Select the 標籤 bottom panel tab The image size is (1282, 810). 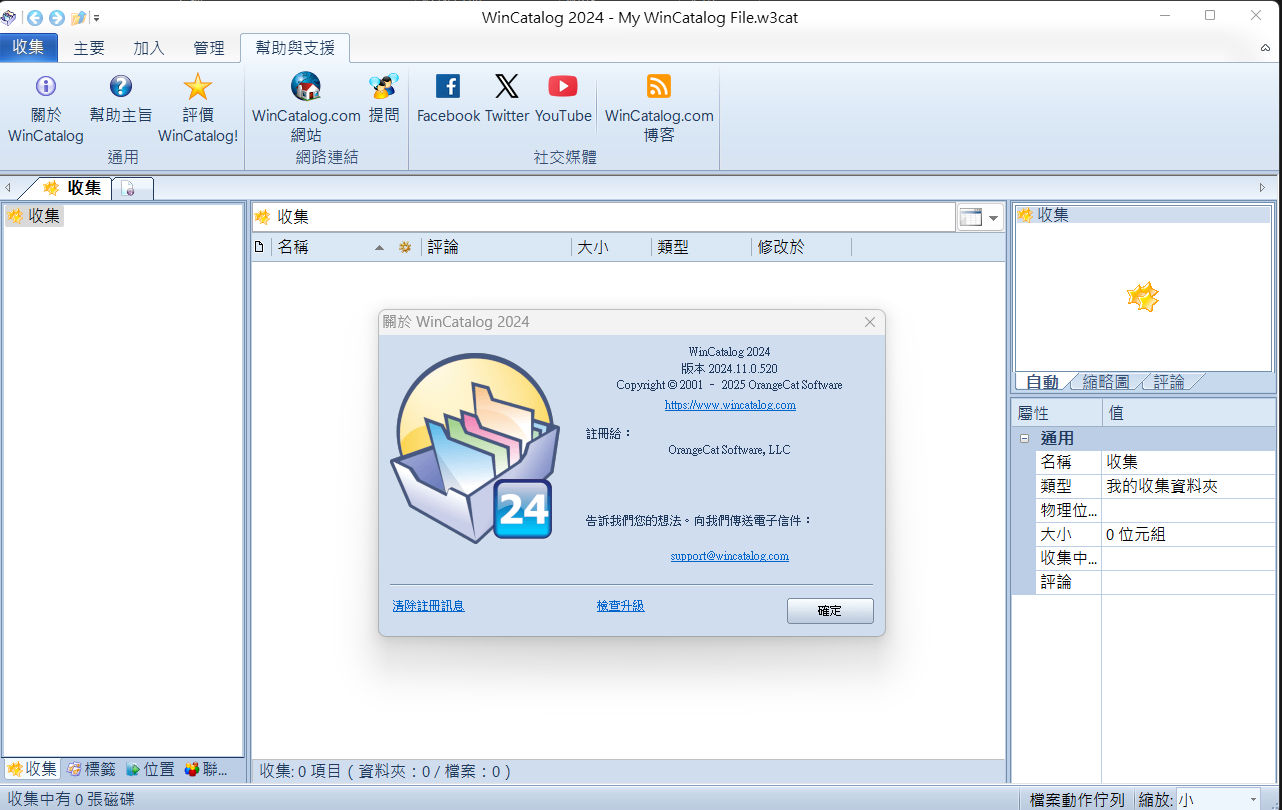click(91, 769)
